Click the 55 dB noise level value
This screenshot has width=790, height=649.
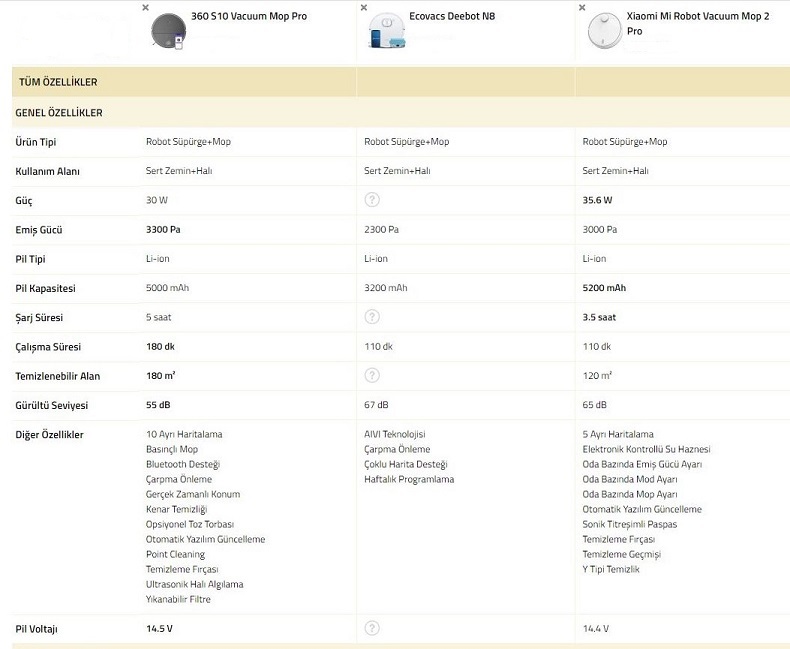pyautogui.click(x=158, y=405)
